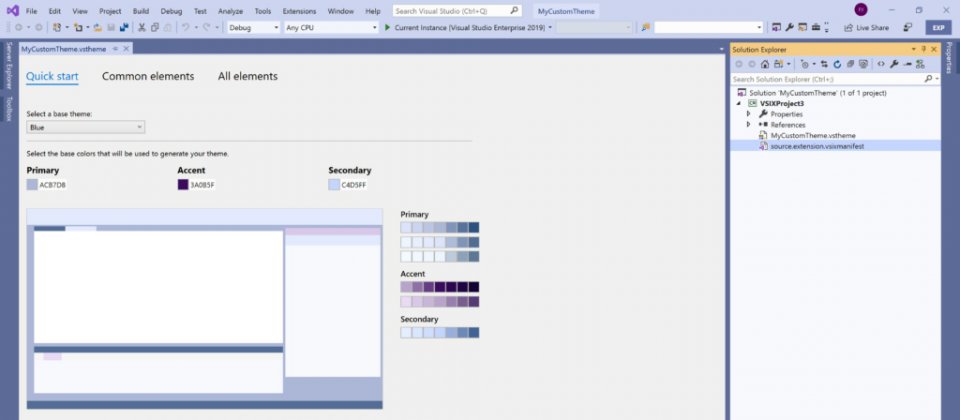This screenshot has height=420, width=960.
Task: Click the Find in Files toolbar icon
Action: pos(645,28)
